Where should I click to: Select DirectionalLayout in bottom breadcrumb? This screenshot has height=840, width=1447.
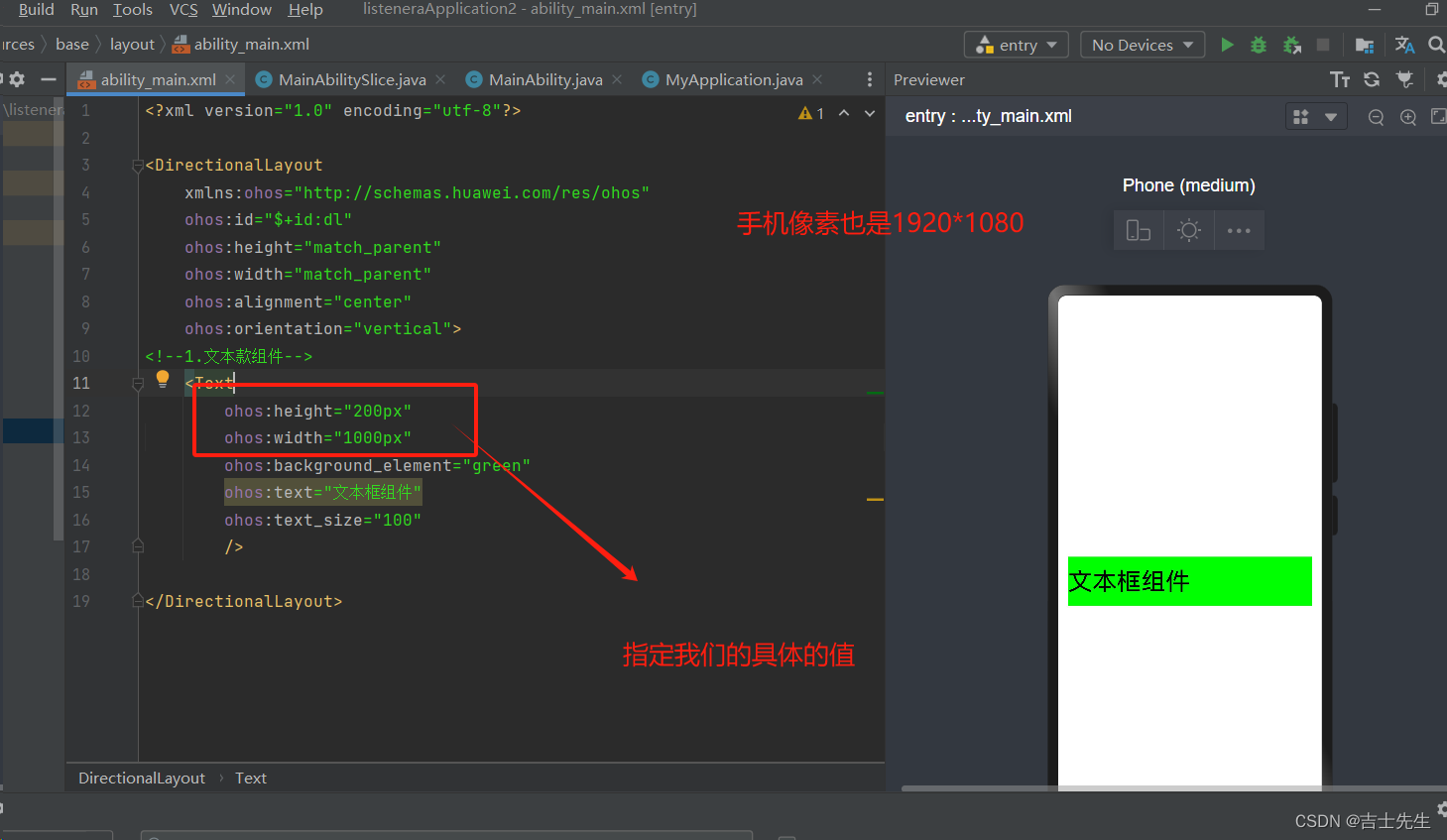(x=142, y=779)
